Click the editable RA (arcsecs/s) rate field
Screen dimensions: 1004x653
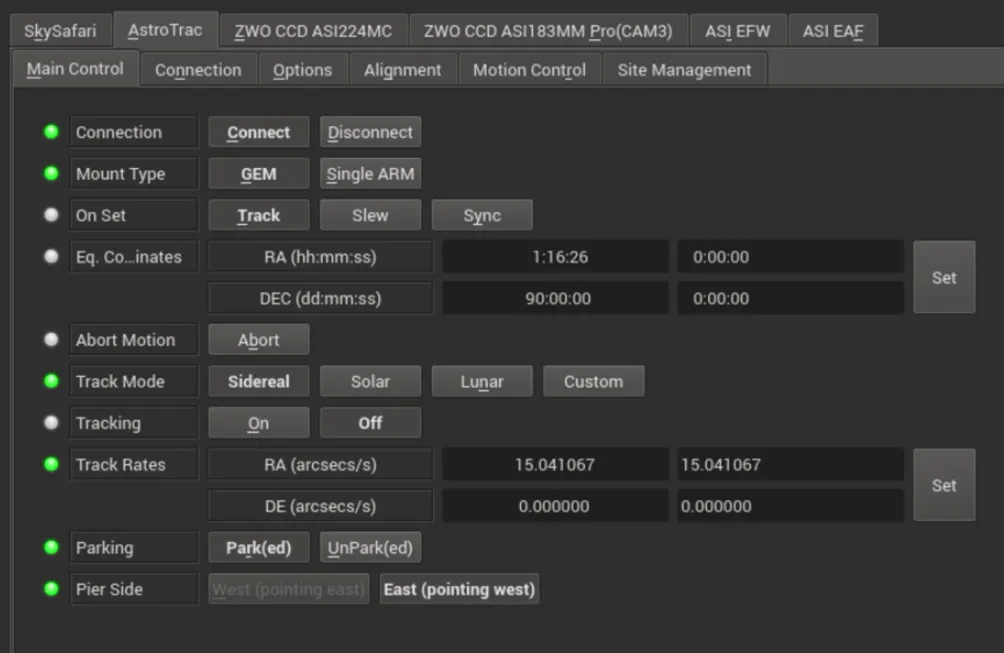791,464
